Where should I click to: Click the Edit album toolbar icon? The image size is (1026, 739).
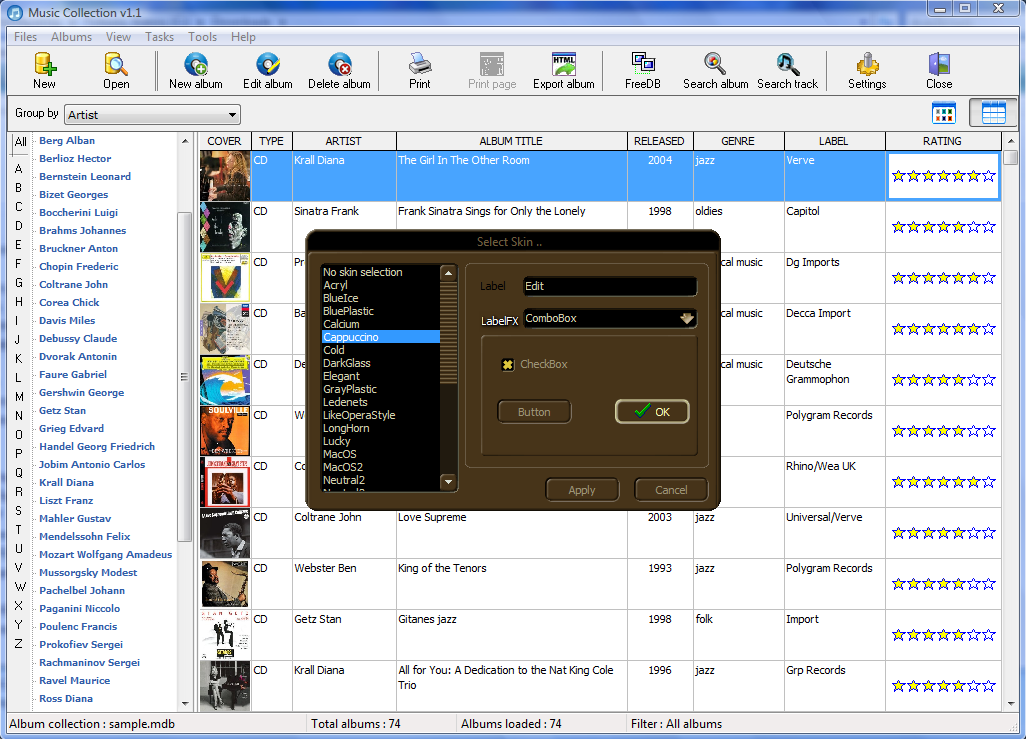click(x=267, y=70)
